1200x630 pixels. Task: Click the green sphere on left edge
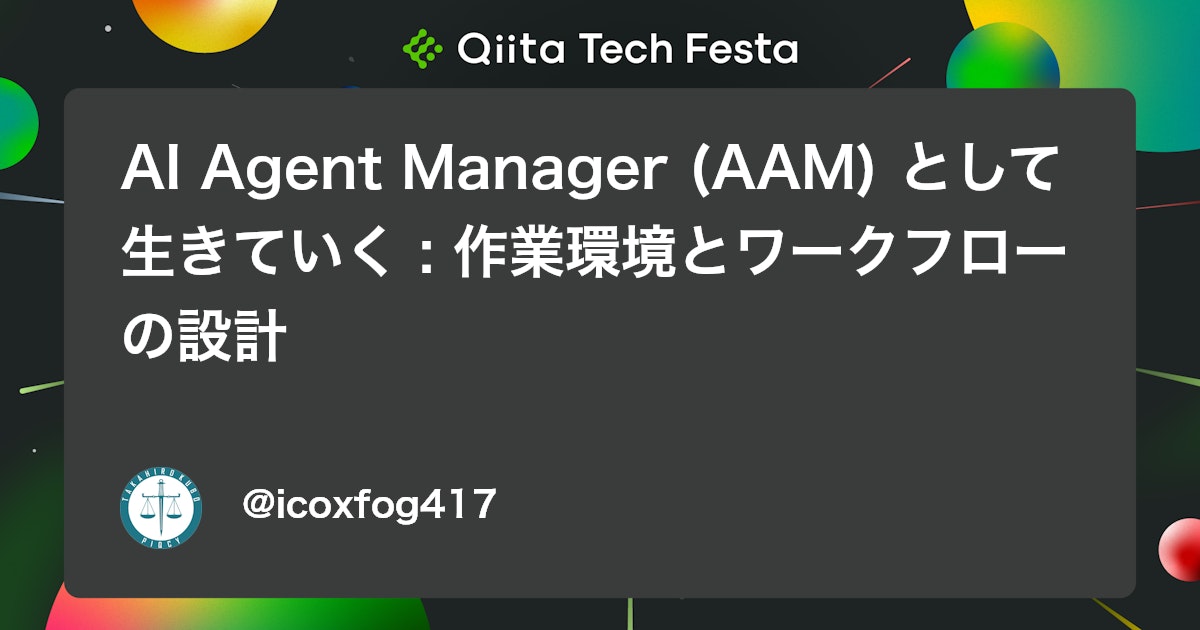pyautogui.click(x=17, y=122)
